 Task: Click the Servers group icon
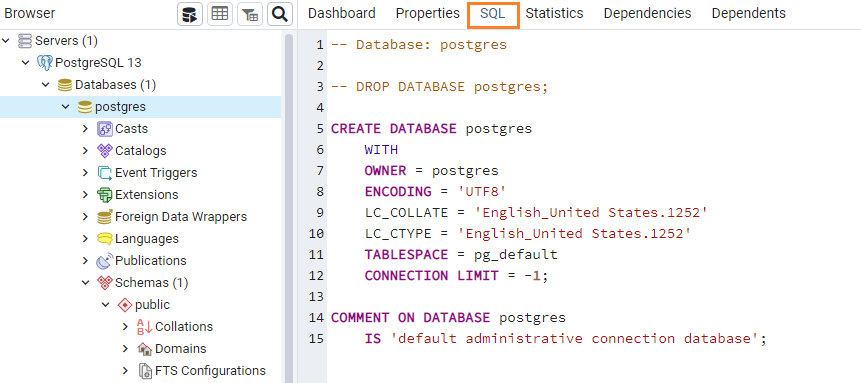point(25,41)
